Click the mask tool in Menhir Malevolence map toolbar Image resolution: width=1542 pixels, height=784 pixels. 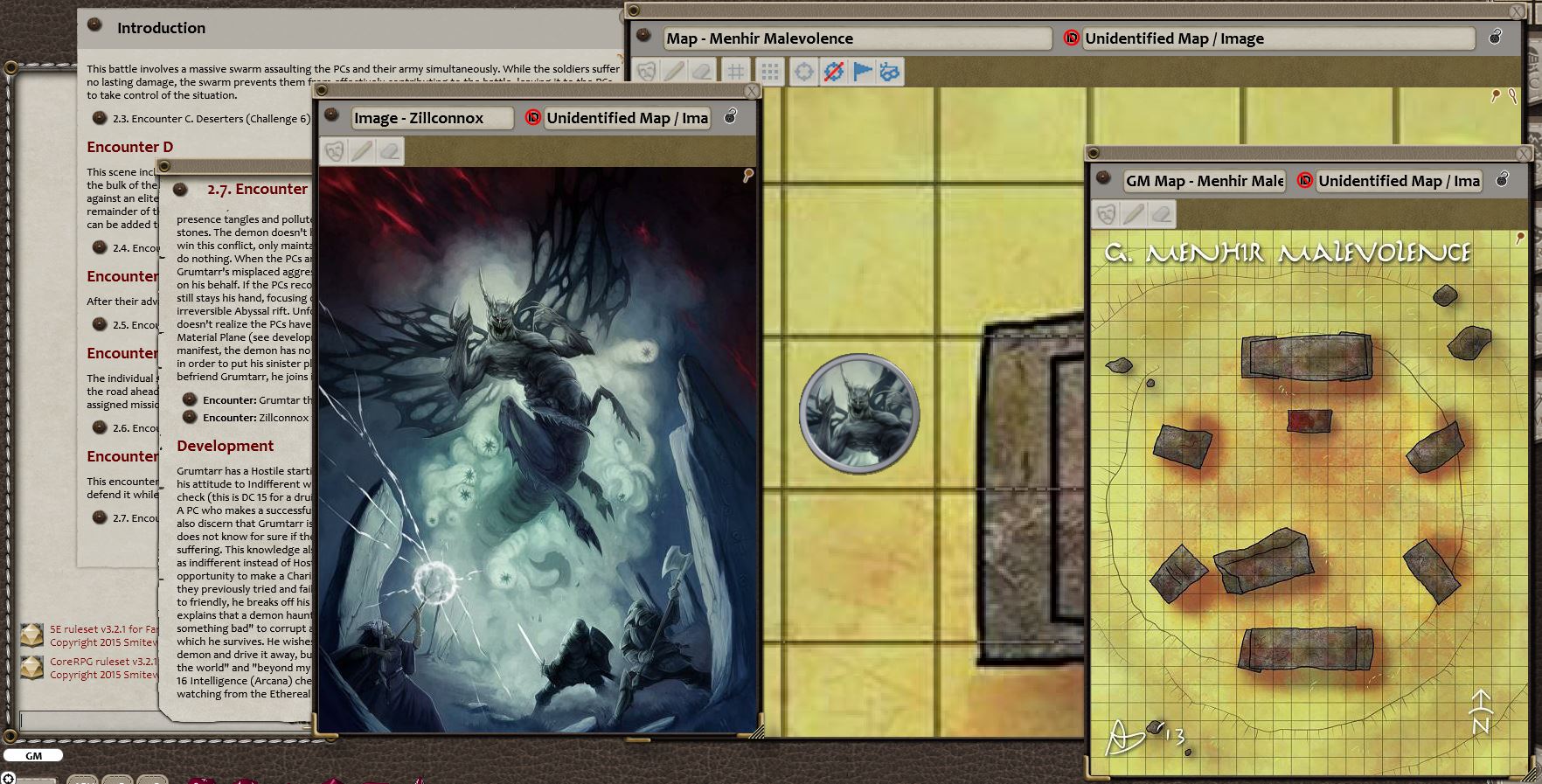pyautogui.click(x=646, y=72)
